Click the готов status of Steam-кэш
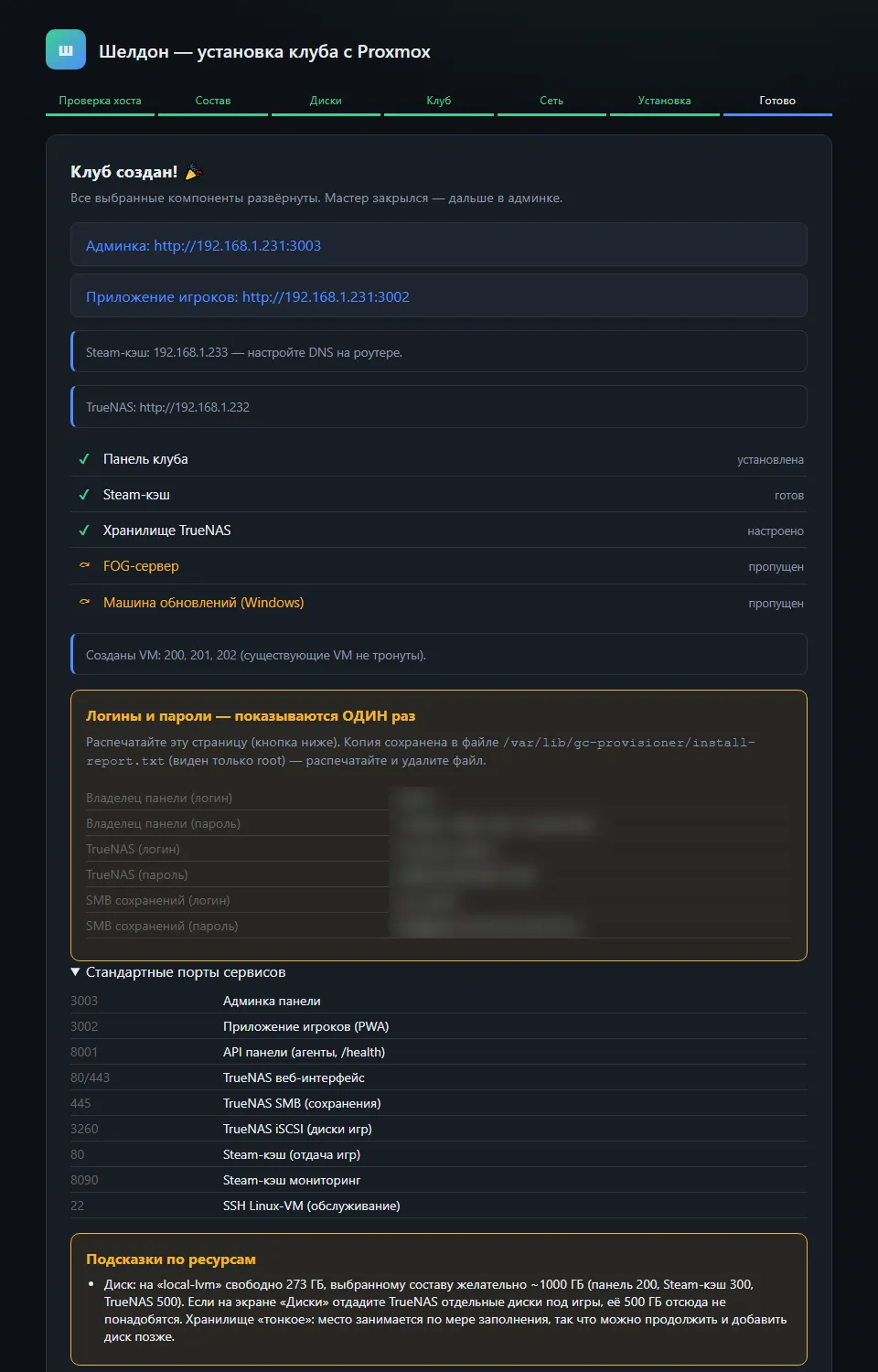The image size is (878, 1372). pyautogui.click(x=789, y=496)
